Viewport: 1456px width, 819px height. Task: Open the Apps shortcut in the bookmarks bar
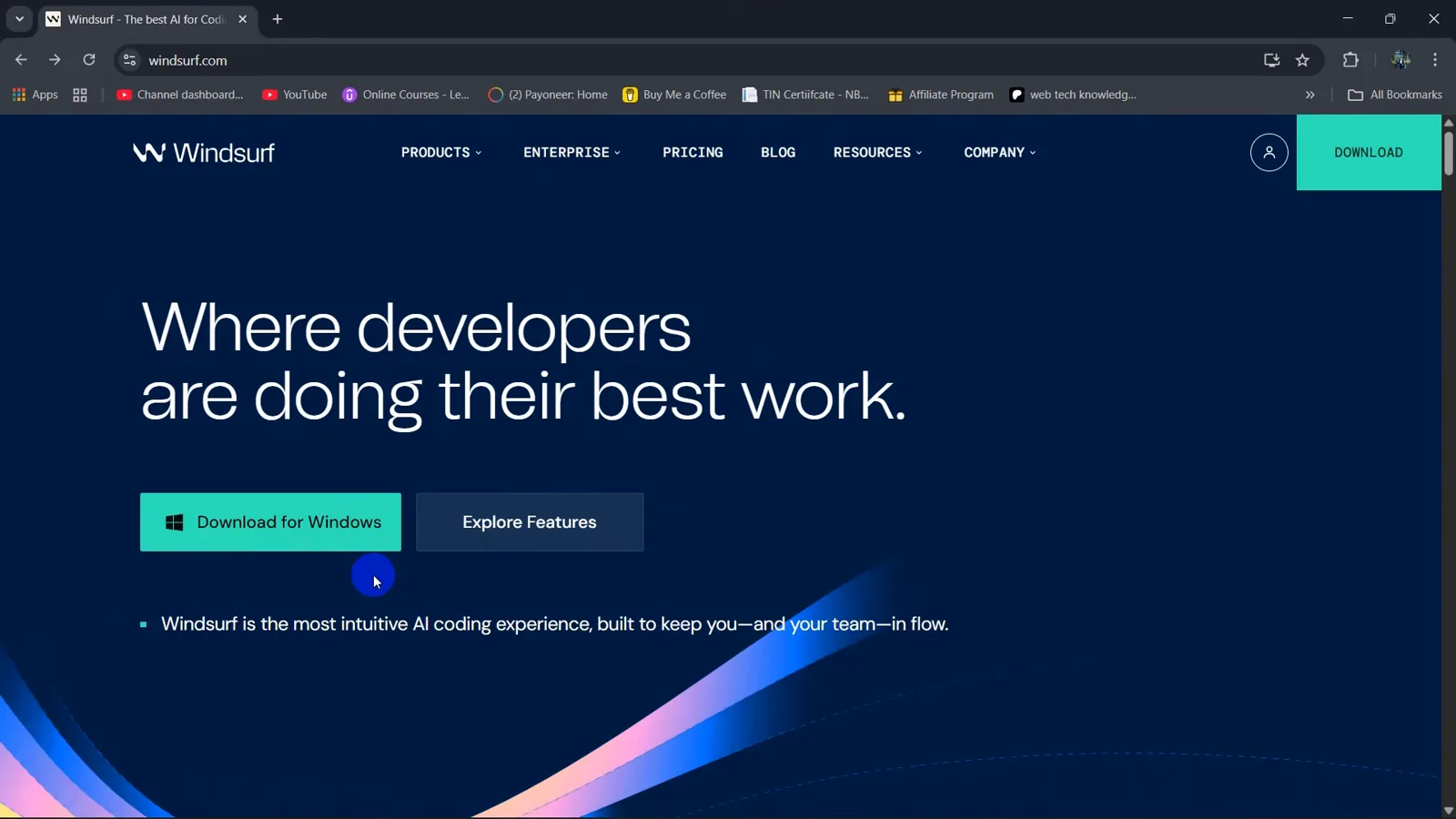point(35,95)
